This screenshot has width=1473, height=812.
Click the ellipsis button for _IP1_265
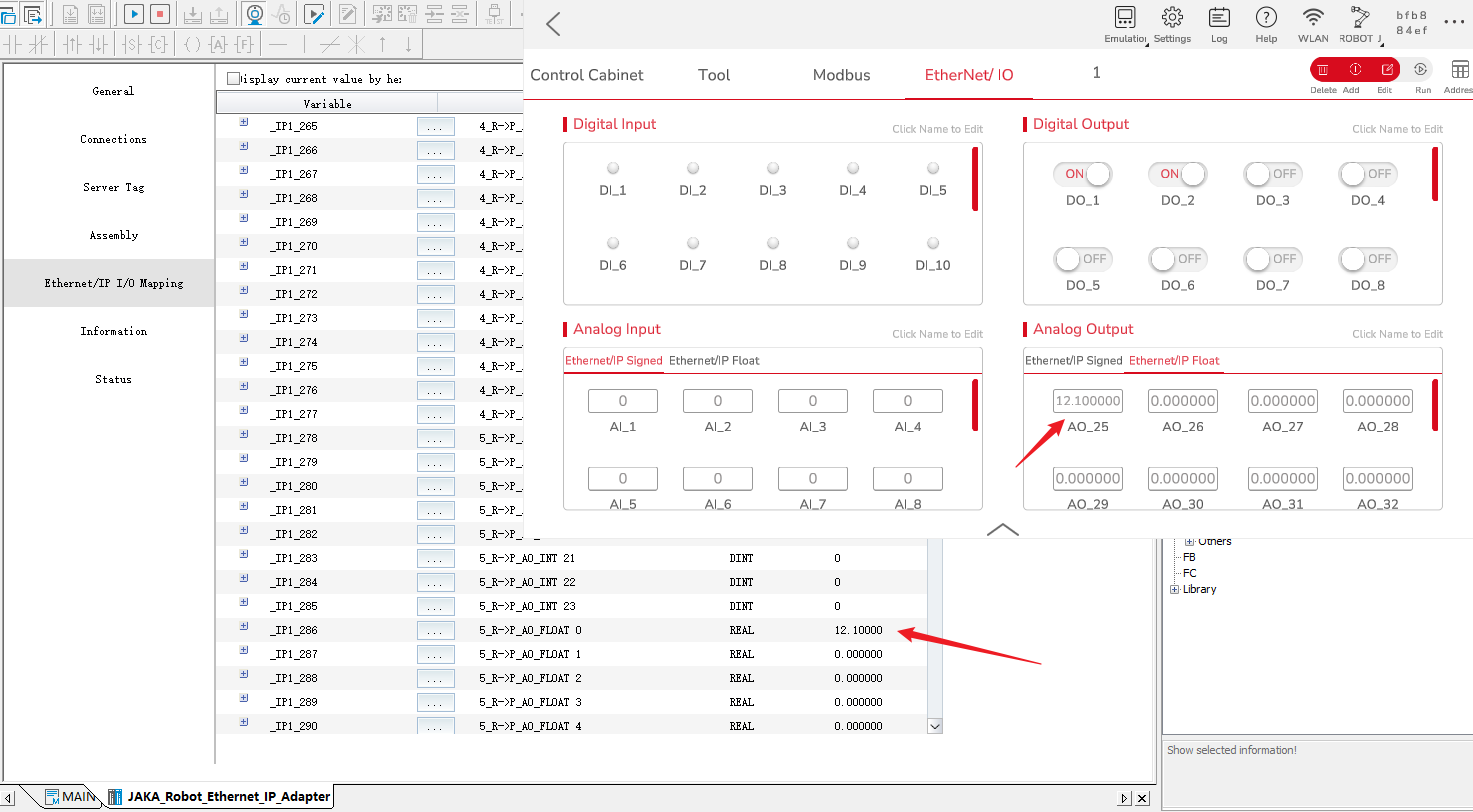click(435, 127)
